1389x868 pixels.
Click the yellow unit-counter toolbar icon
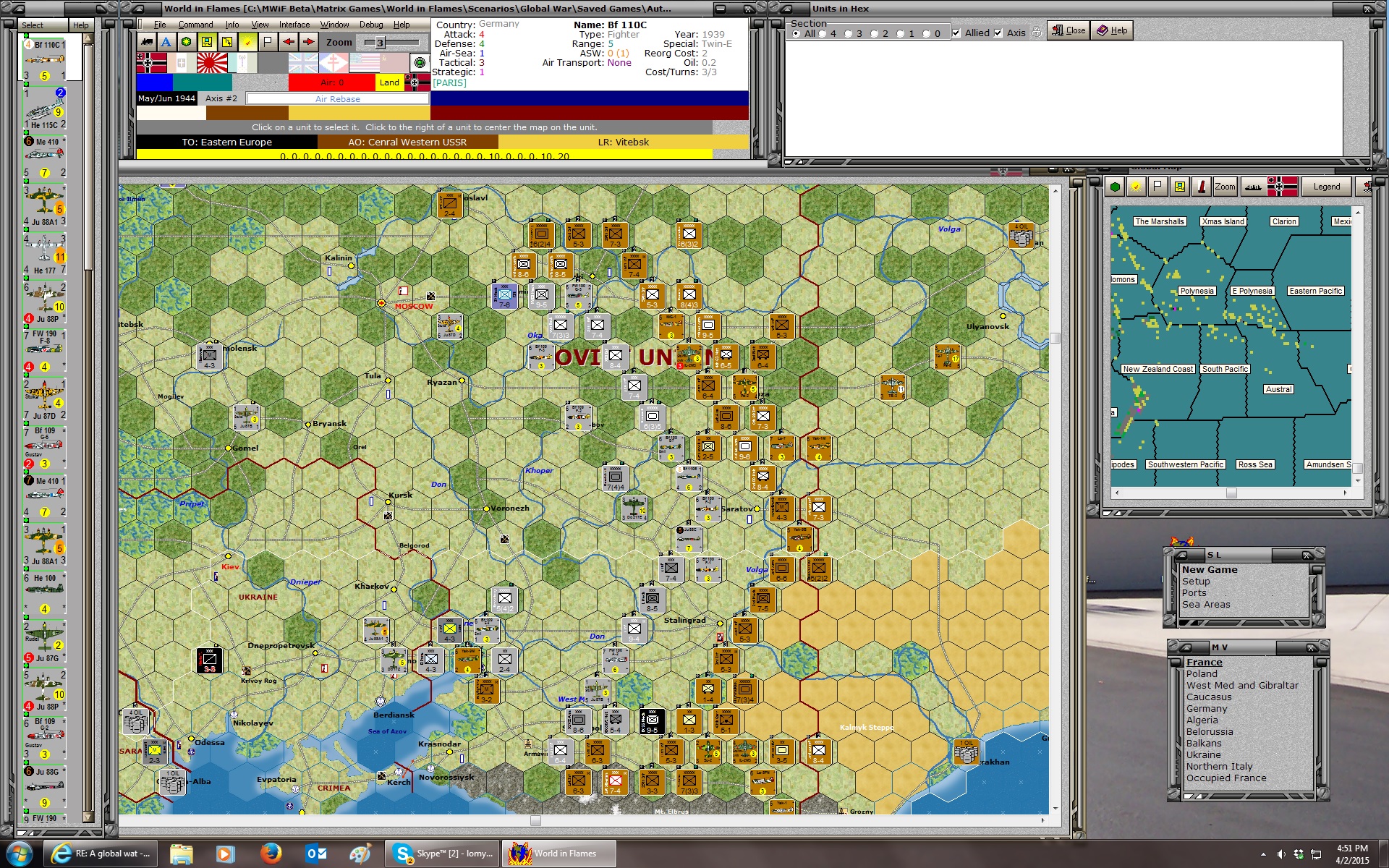[x=207, y=42]
